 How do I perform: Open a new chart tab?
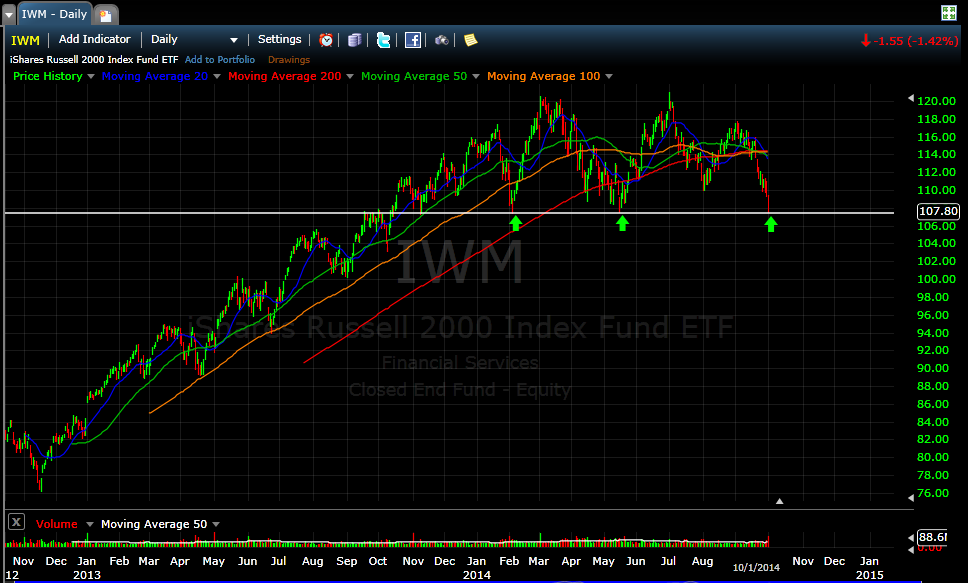[x=106, y=15]
